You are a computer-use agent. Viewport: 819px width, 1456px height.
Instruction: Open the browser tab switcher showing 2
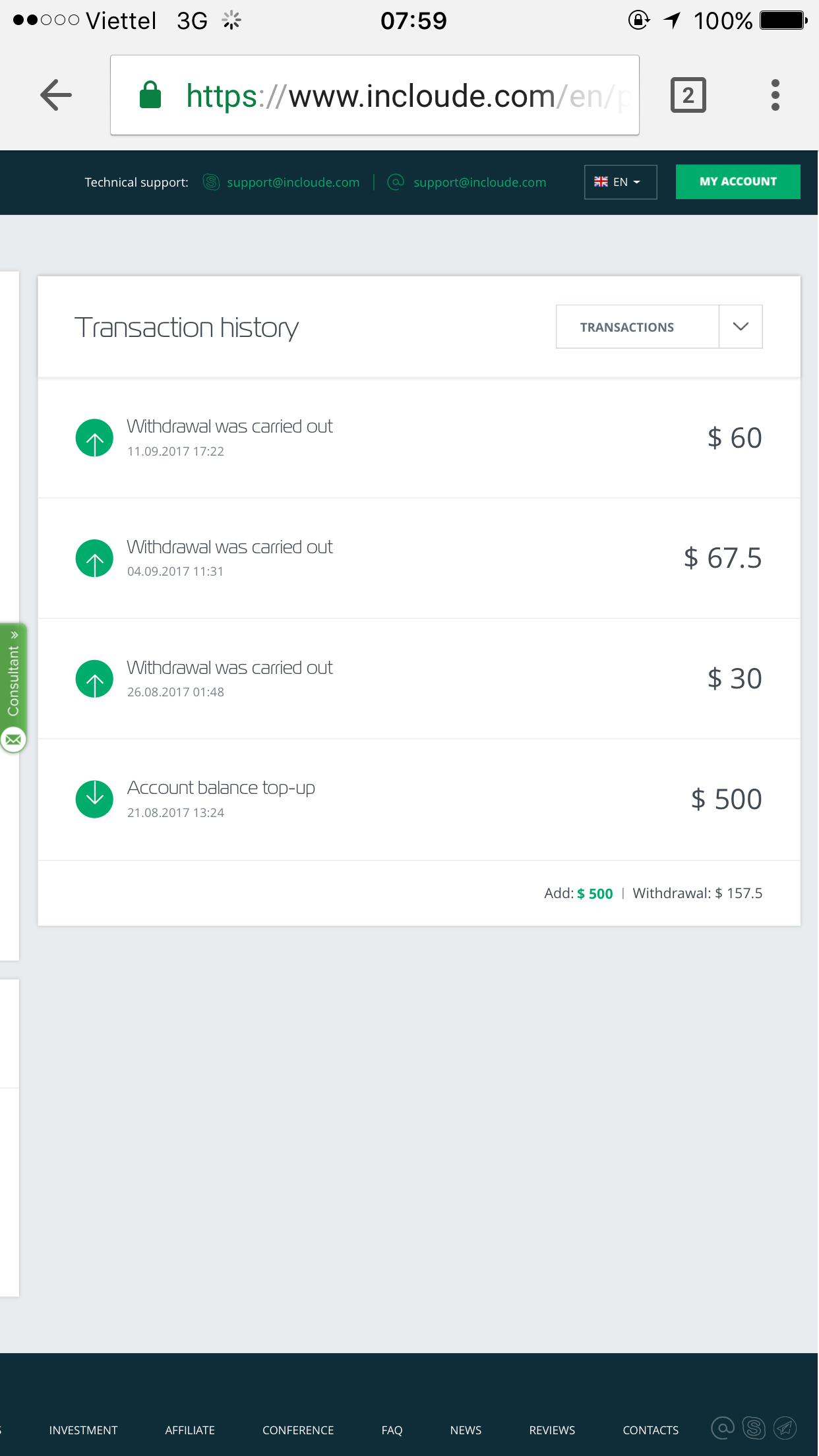tap(688, 95)
